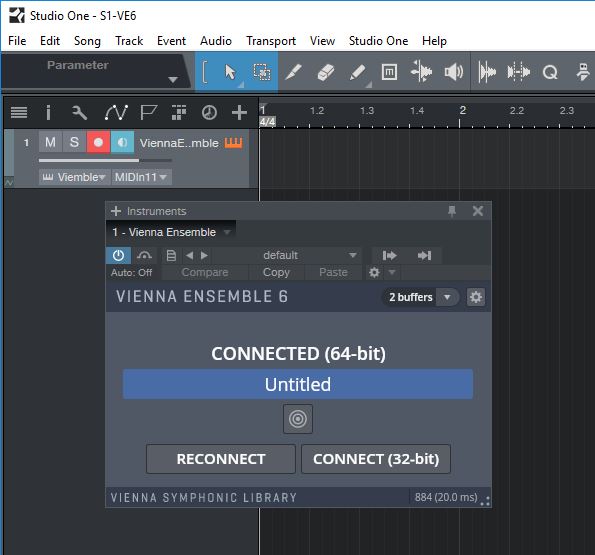Screen dimensions: 595x555
Task: Click the CONNECT (32-bit) button
Action: (x=376, y=459)
